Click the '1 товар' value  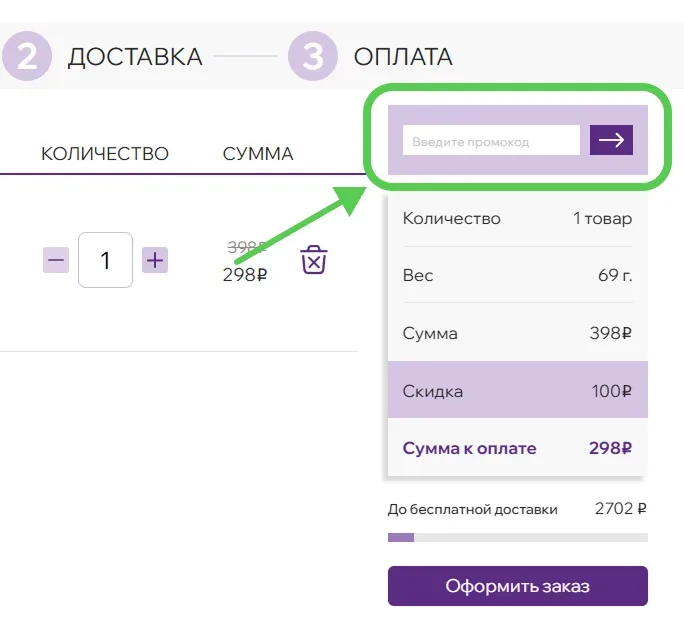tap(602, 218)
